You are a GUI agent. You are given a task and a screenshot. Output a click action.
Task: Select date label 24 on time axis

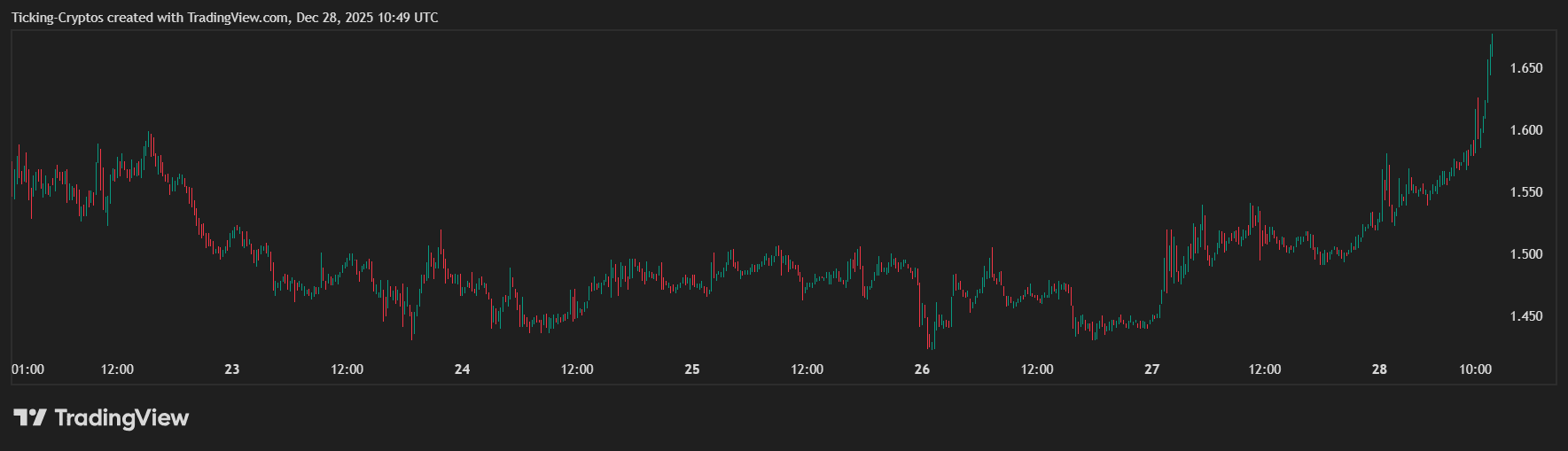(x=462, y=369)
